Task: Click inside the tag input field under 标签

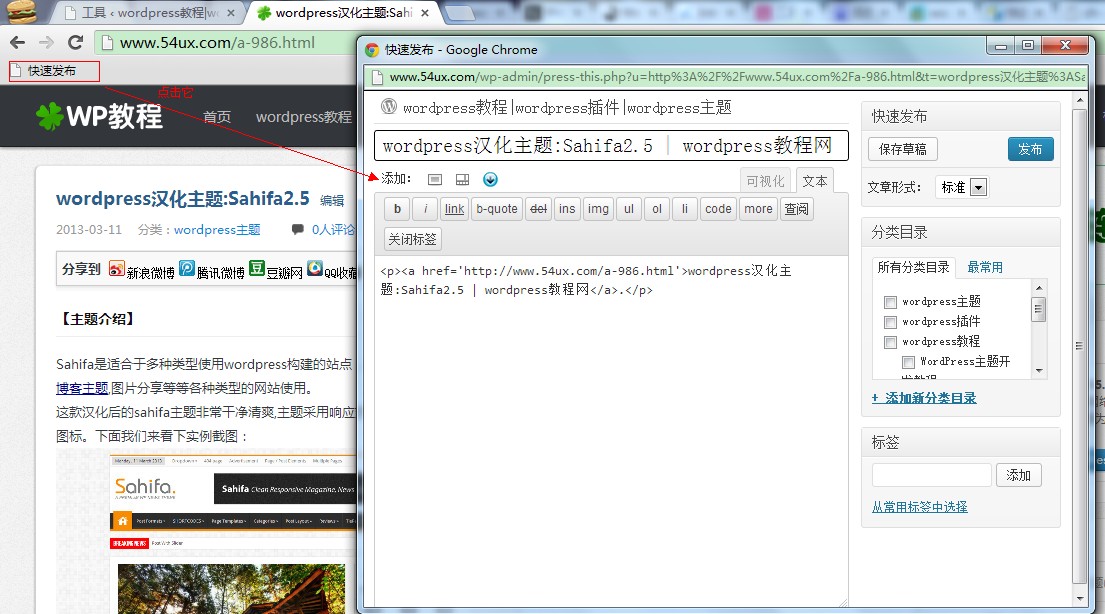Action: [930, 475]
